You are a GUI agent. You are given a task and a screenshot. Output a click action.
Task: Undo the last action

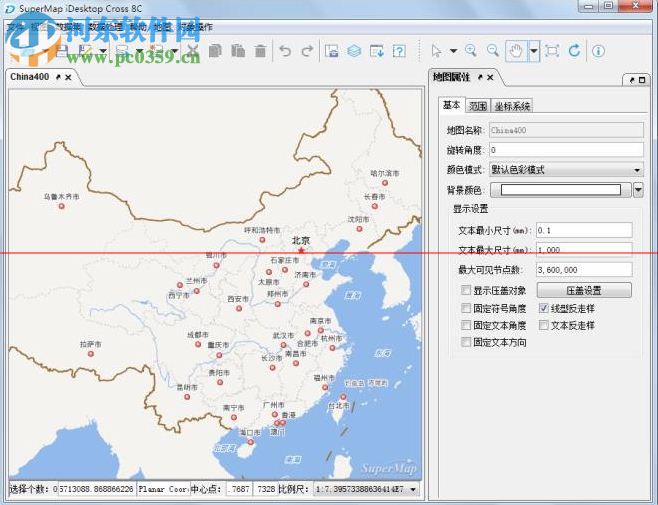[285, 51]
